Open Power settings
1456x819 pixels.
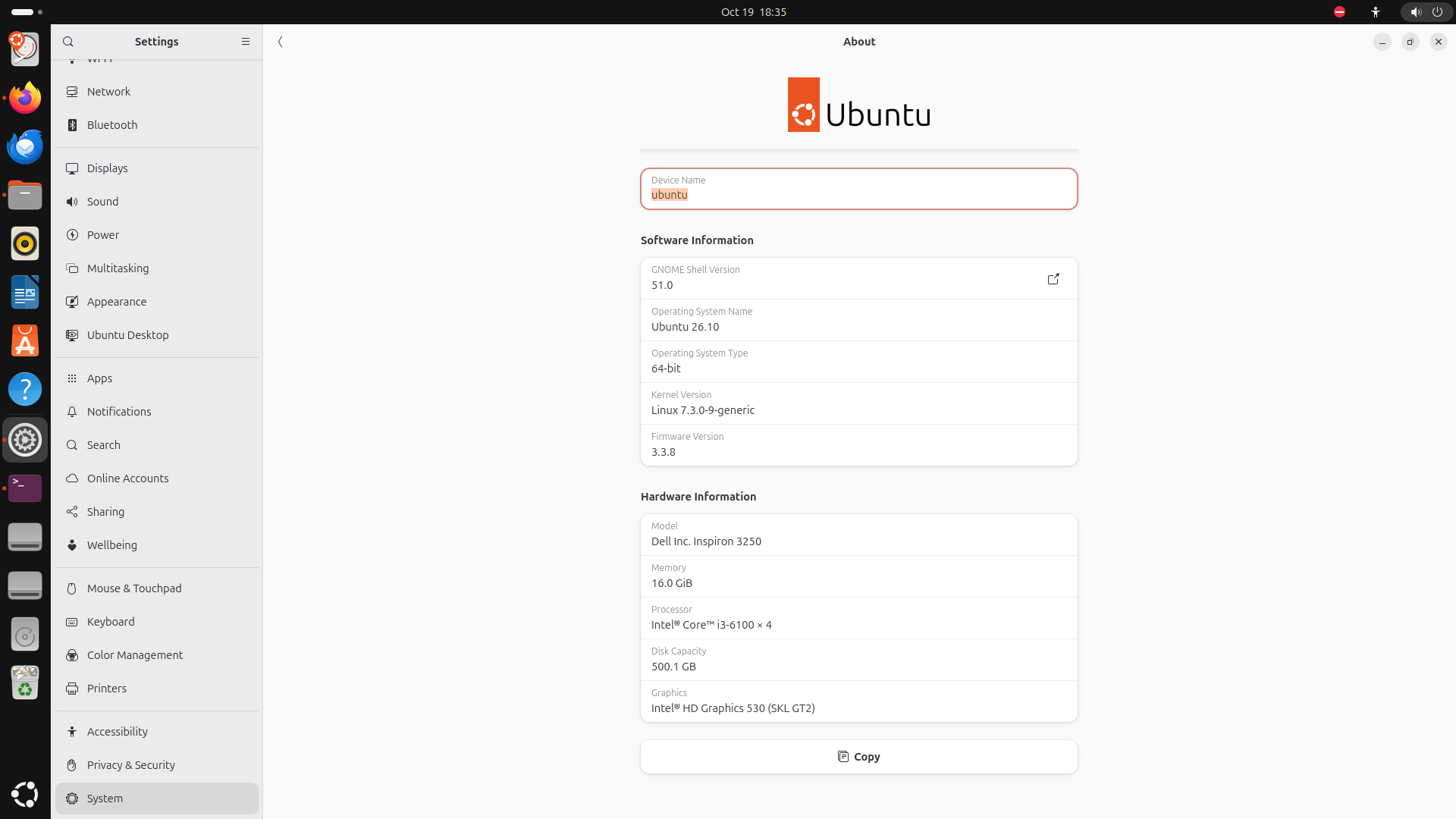click(x=157, y=235)
